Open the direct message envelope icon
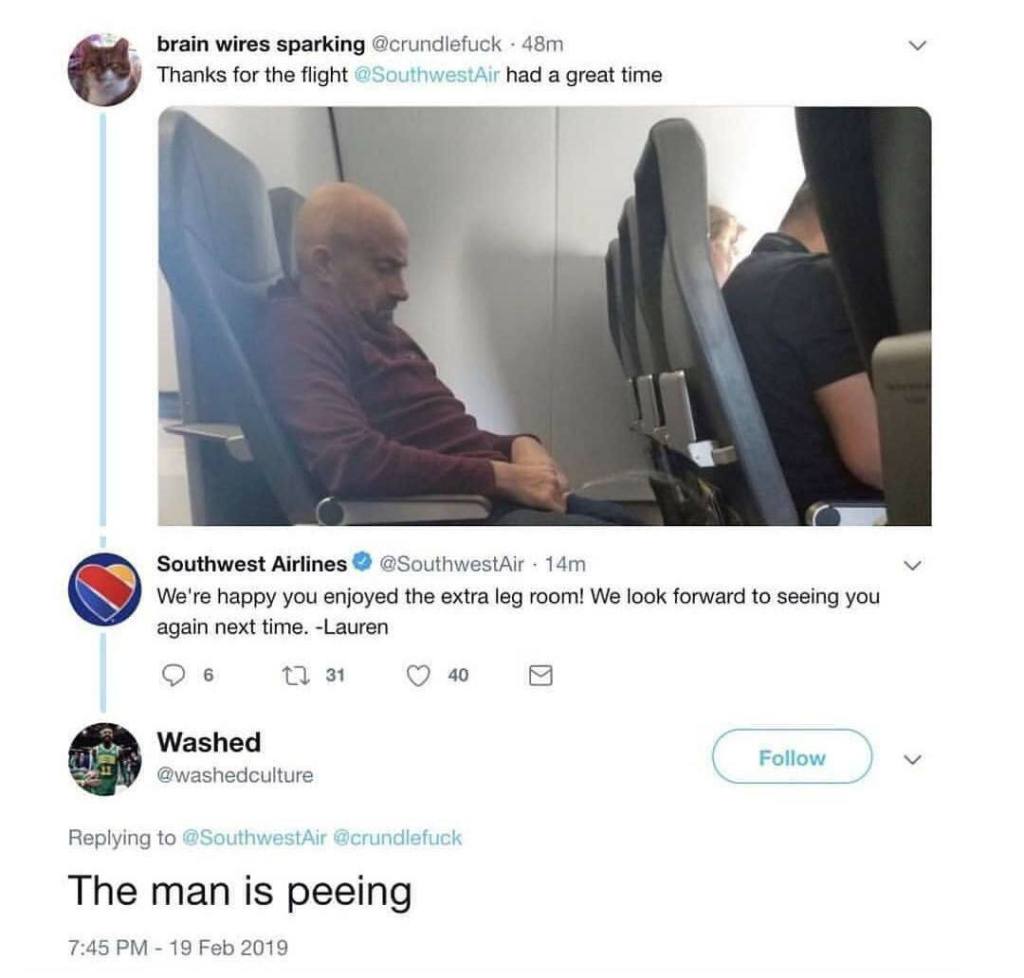 tap(540, 675)
